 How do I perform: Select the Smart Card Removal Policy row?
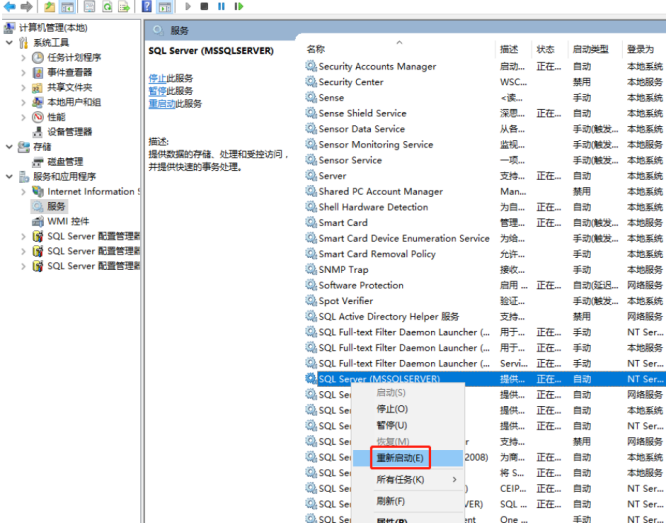(485, 254)
